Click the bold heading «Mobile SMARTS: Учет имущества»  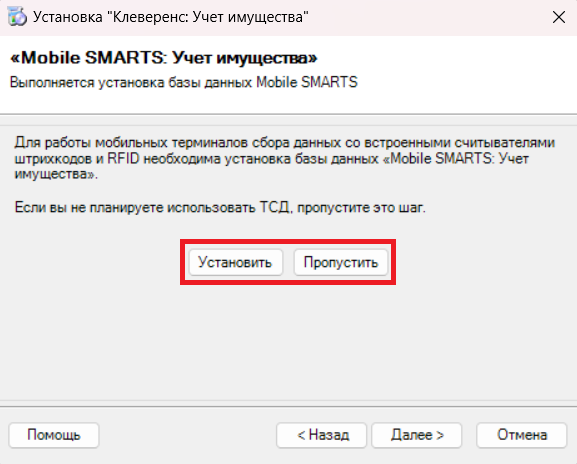[x=164, y=58]
